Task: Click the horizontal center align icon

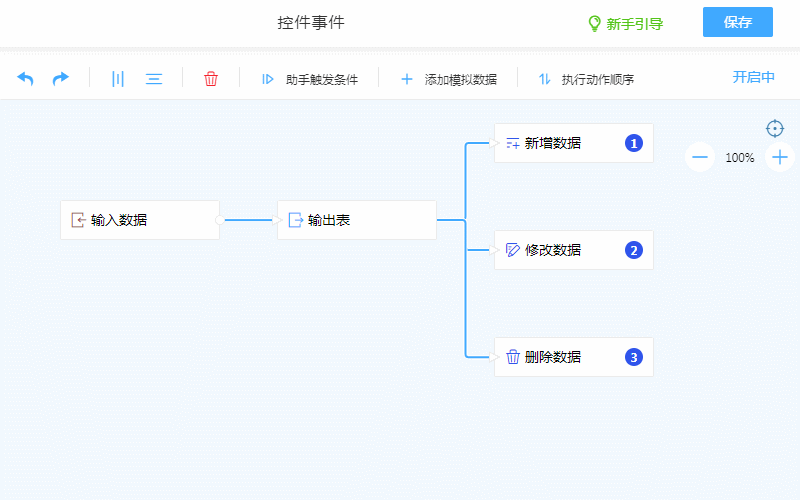Action: click(x=154, y=79)
